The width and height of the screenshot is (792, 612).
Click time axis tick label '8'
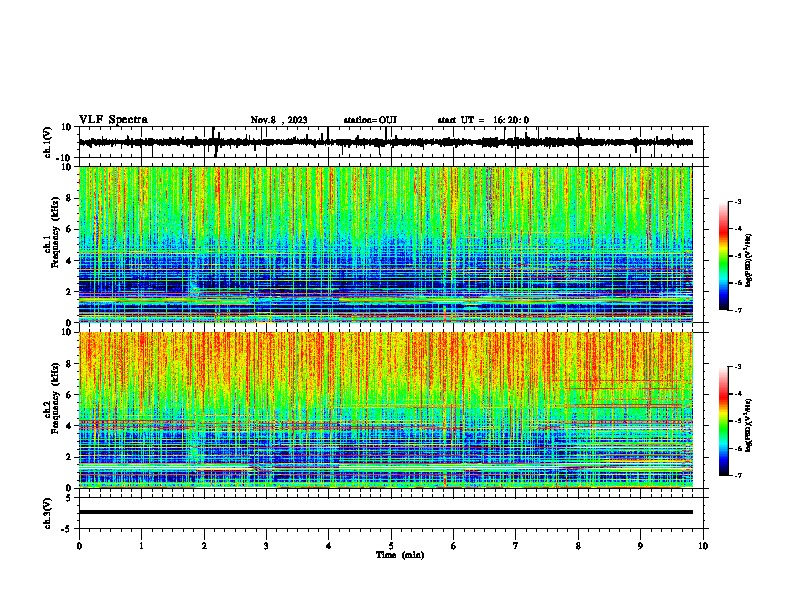[578, 546]
